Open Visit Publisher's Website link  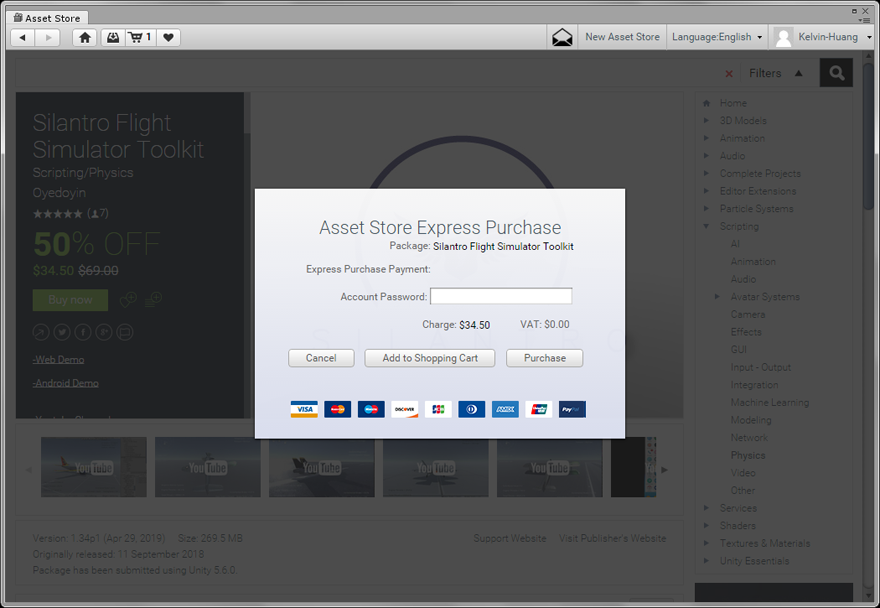tap(612, 538)
